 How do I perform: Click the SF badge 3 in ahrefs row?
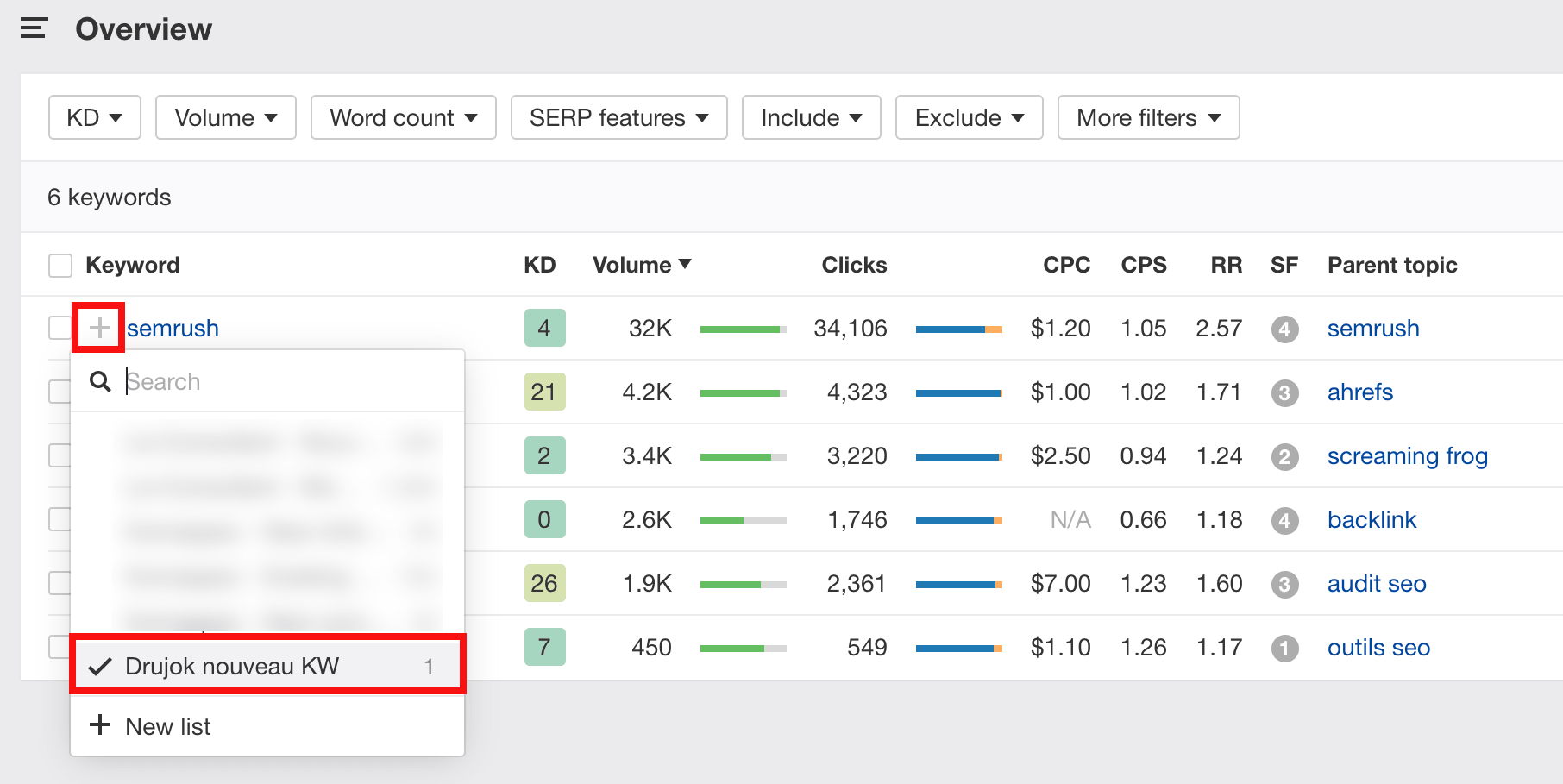click(1284, 392)
